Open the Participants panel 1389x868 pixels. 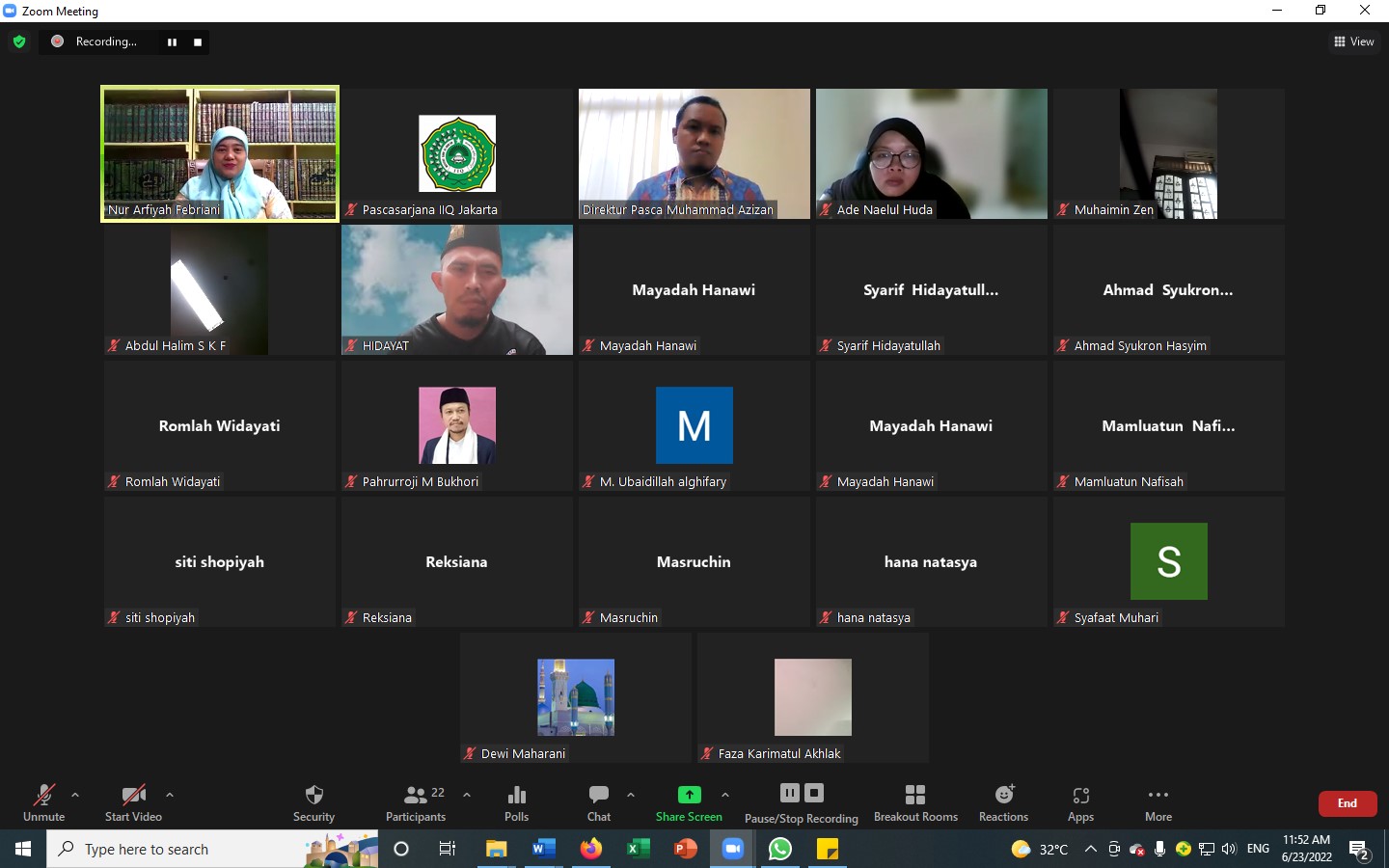(416, 802)
